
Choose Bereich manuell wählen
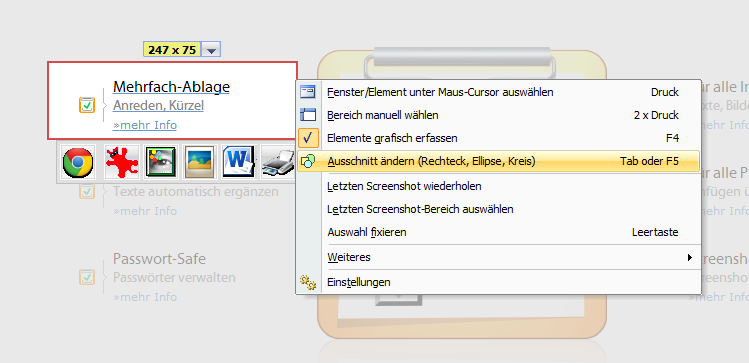498,115
